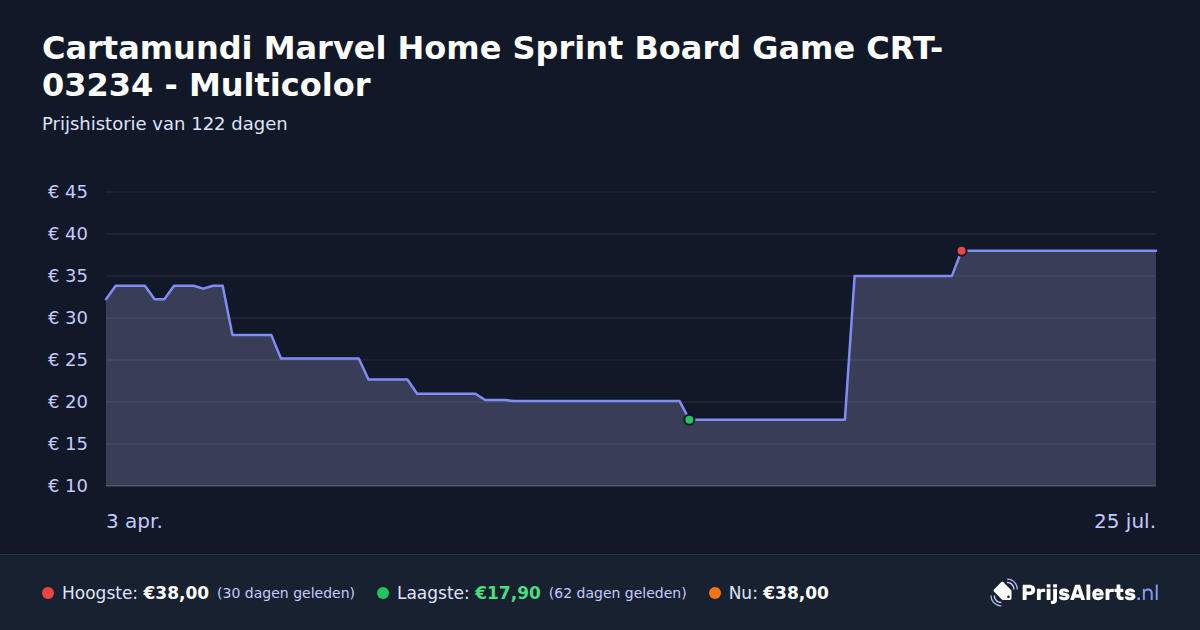This screenshot has width=1200, height=630.
Task: Click the 62 dagen geleden note
Action: [618, 593]
